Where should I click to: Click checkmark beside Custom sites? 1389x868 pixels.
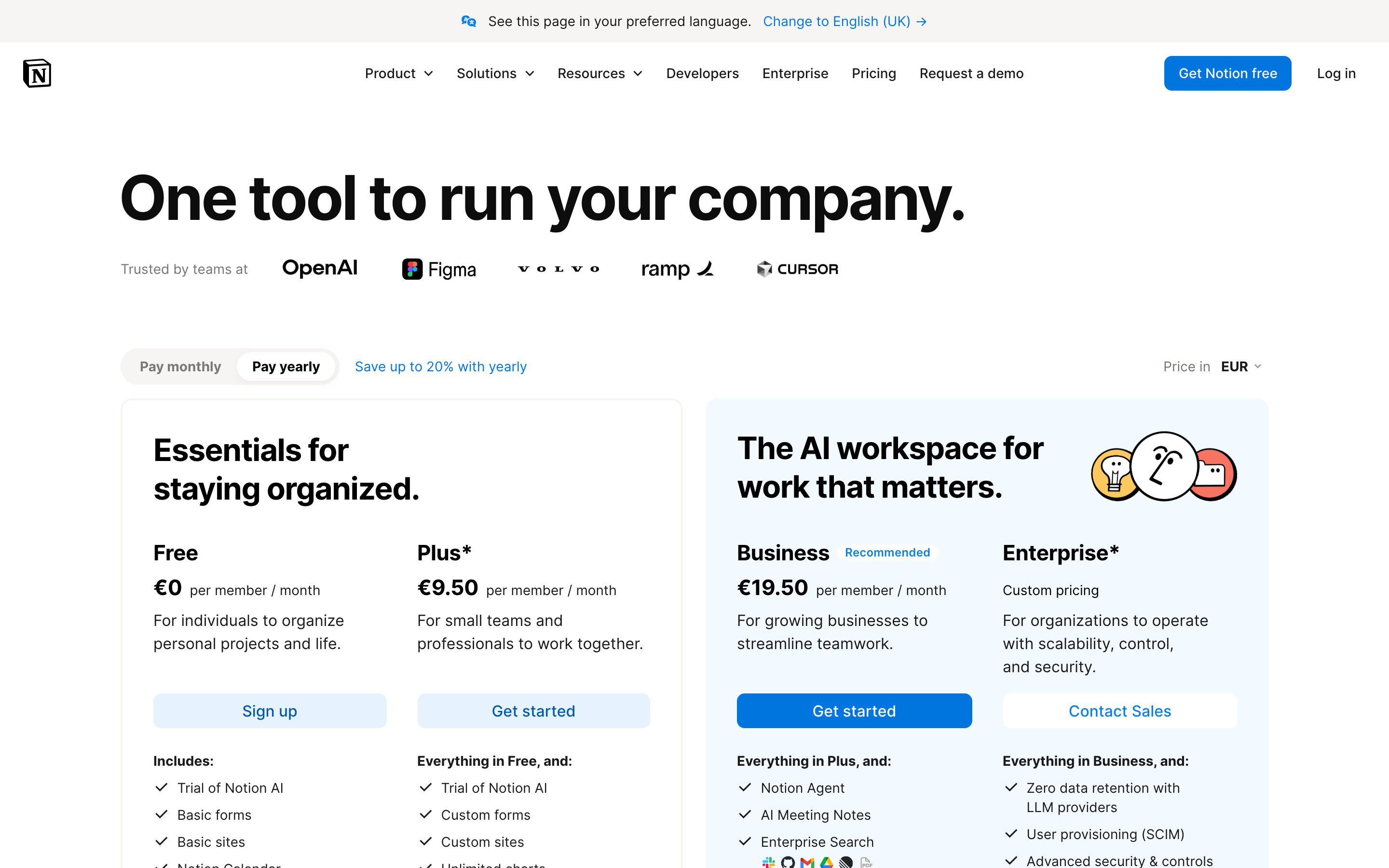click(425, 841)
